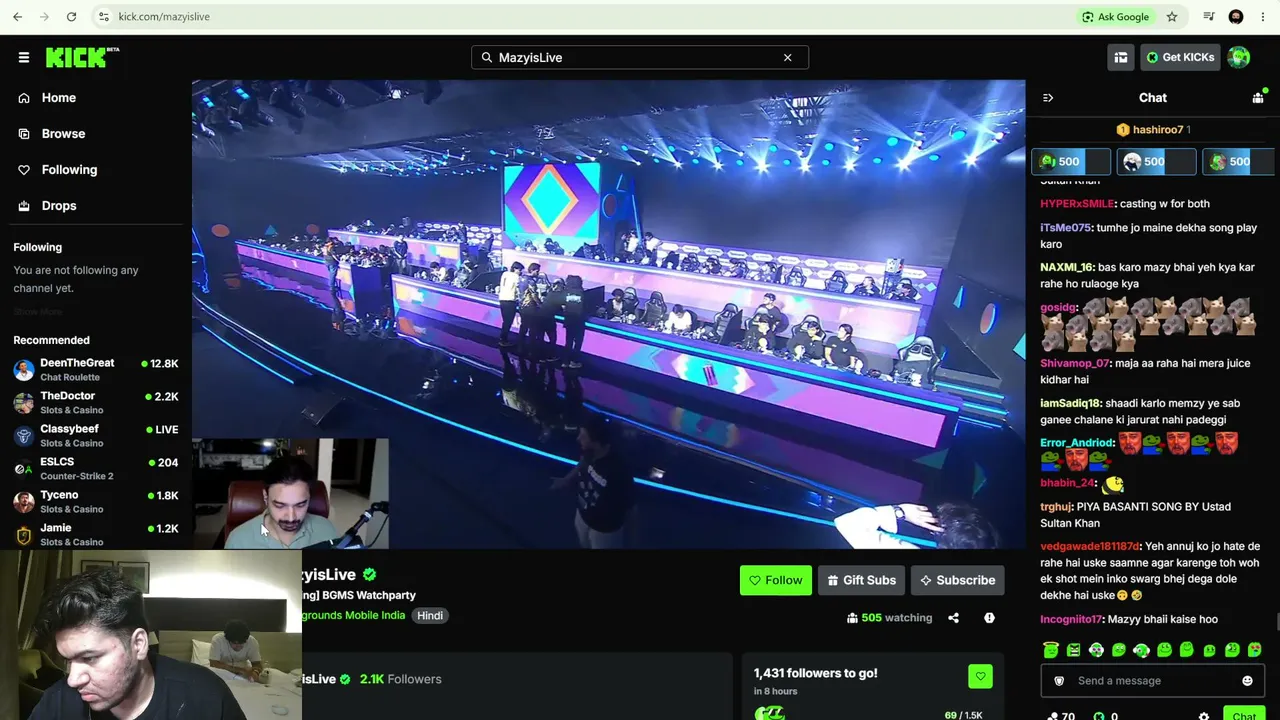Viewport: 1280px width, 720px height.
Task: Click the NAXMI_16 username in chat
Action: pyautogui.click(x=1066, y=268)
